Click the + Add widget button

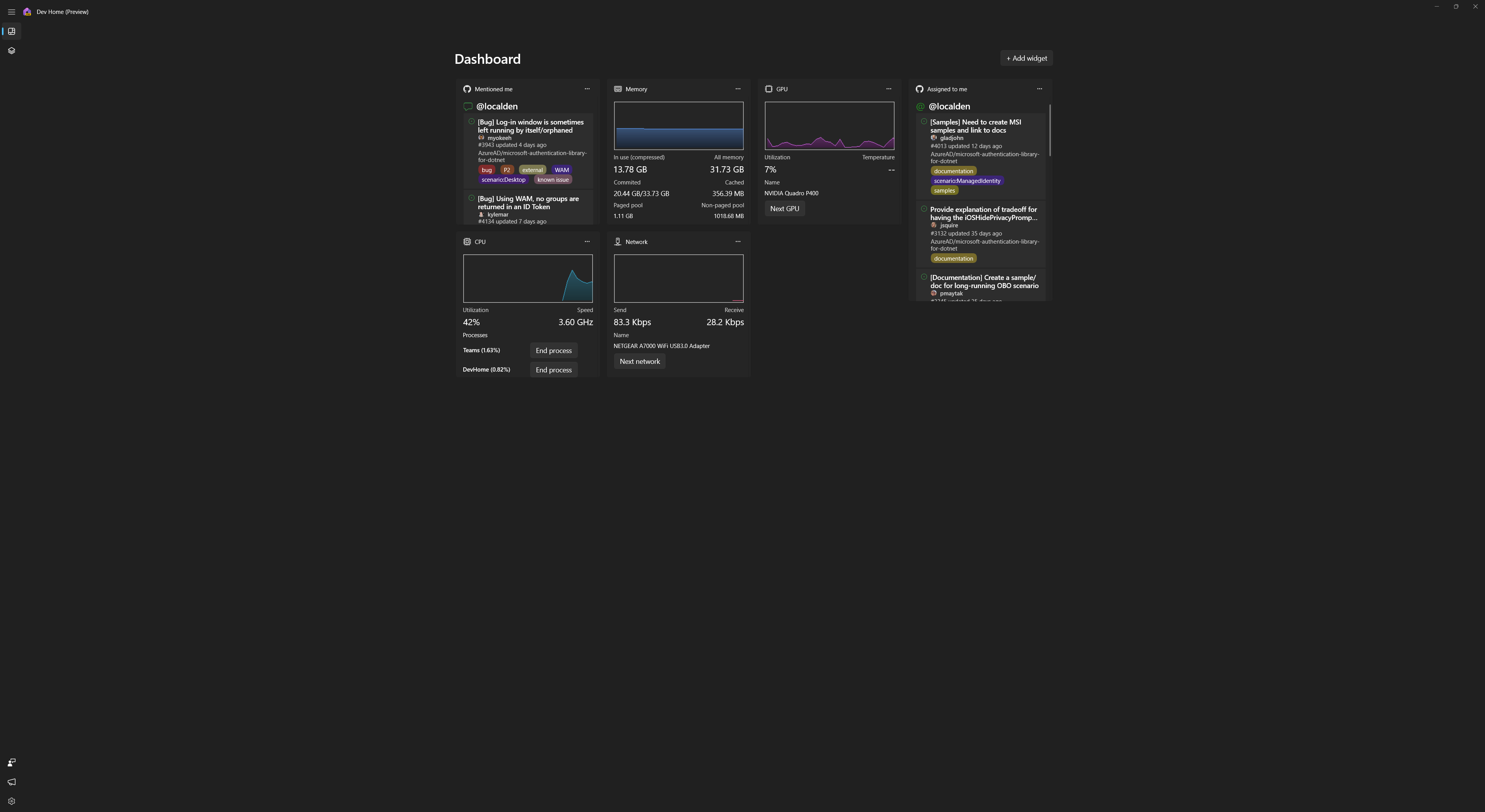tap(1026, 58)
